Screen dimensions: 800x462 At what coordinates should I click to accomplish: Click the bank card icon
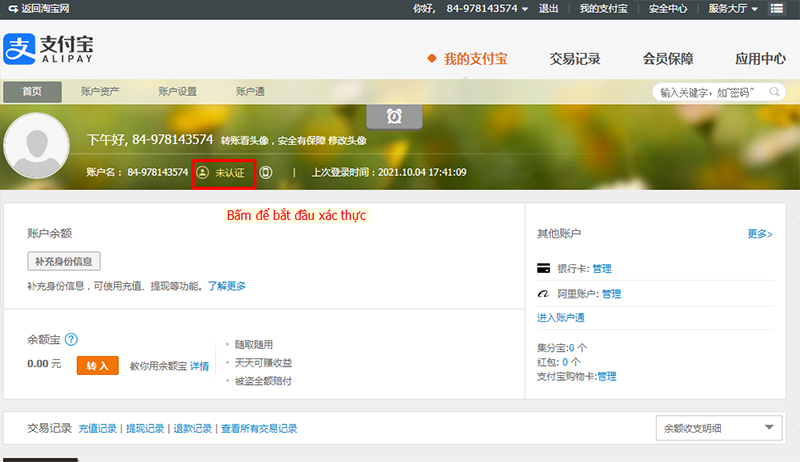pos(543,268)
